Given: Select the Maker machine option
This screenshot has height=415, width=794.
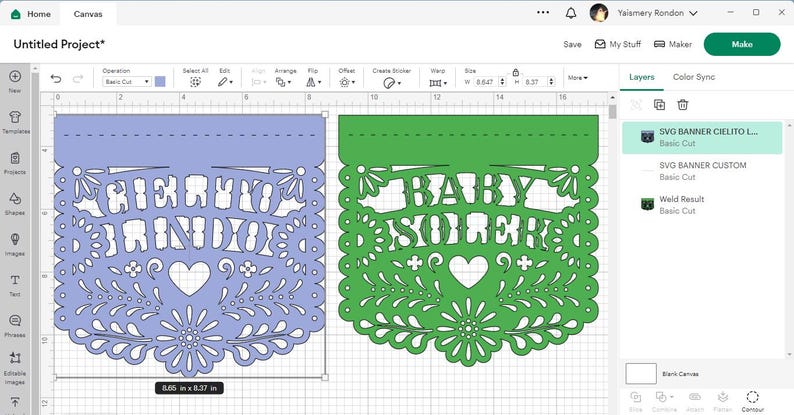Looking at the screenshot, I should click(673, 45).
